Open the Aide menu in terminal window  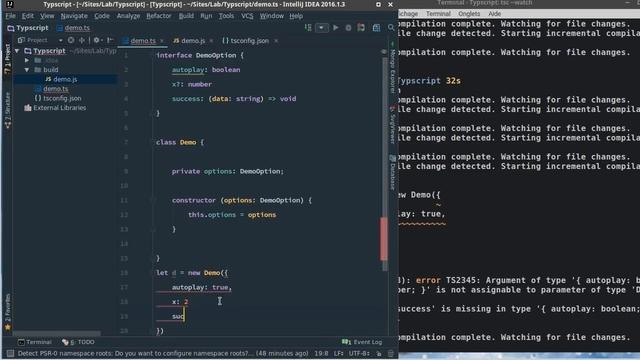click(494, 13)
